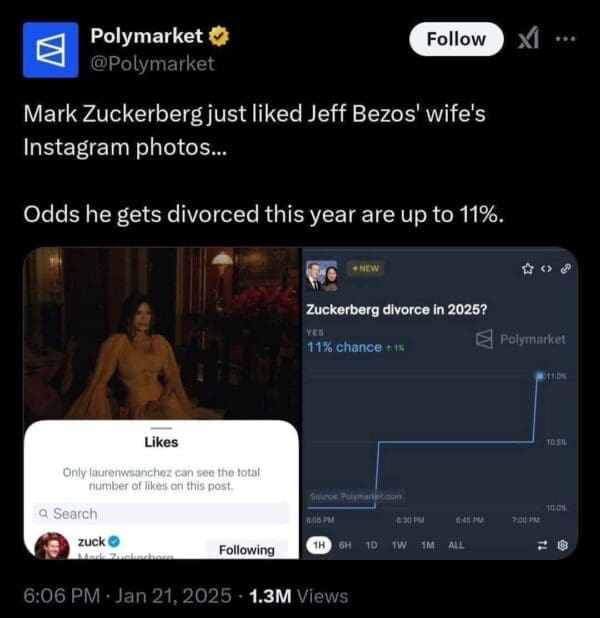The height and width of the screenshot is (618, 600).
Task: Switch chart to 6H range
Action: click(x=346, y=545)
